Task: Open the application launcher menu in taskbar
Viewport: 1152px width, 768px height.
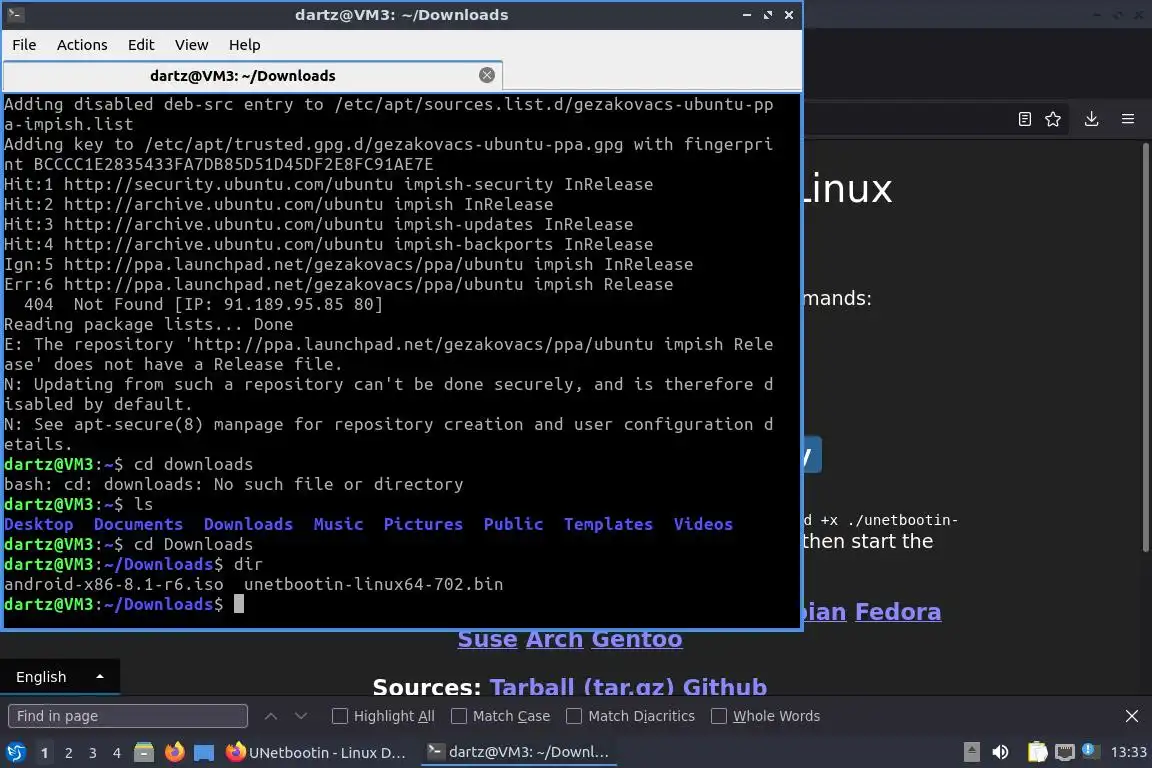Action: pyautogui.click(x=15, y=753)
